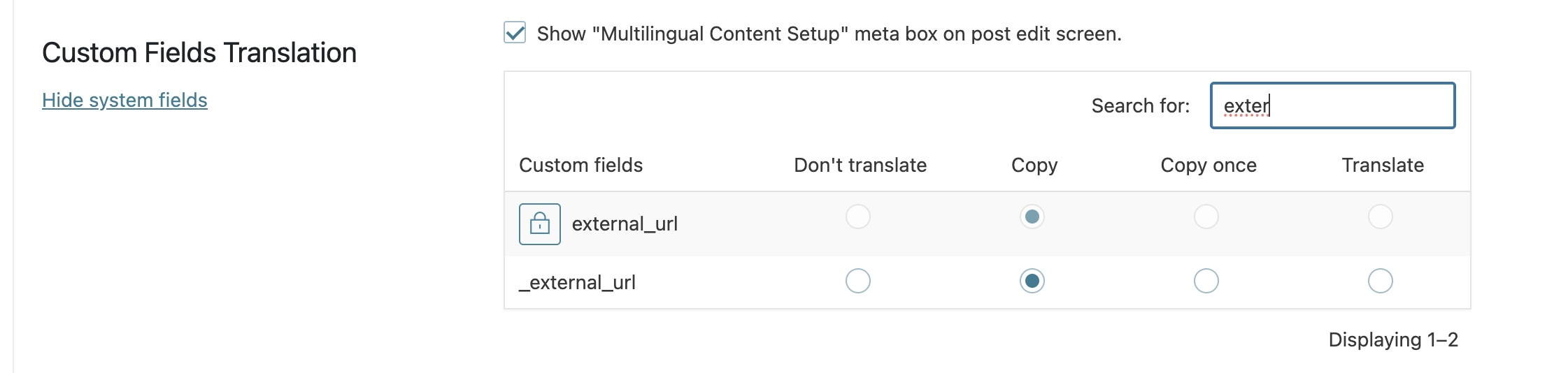Click the Displaying 1–2 pagination text

pos(1393,339)
